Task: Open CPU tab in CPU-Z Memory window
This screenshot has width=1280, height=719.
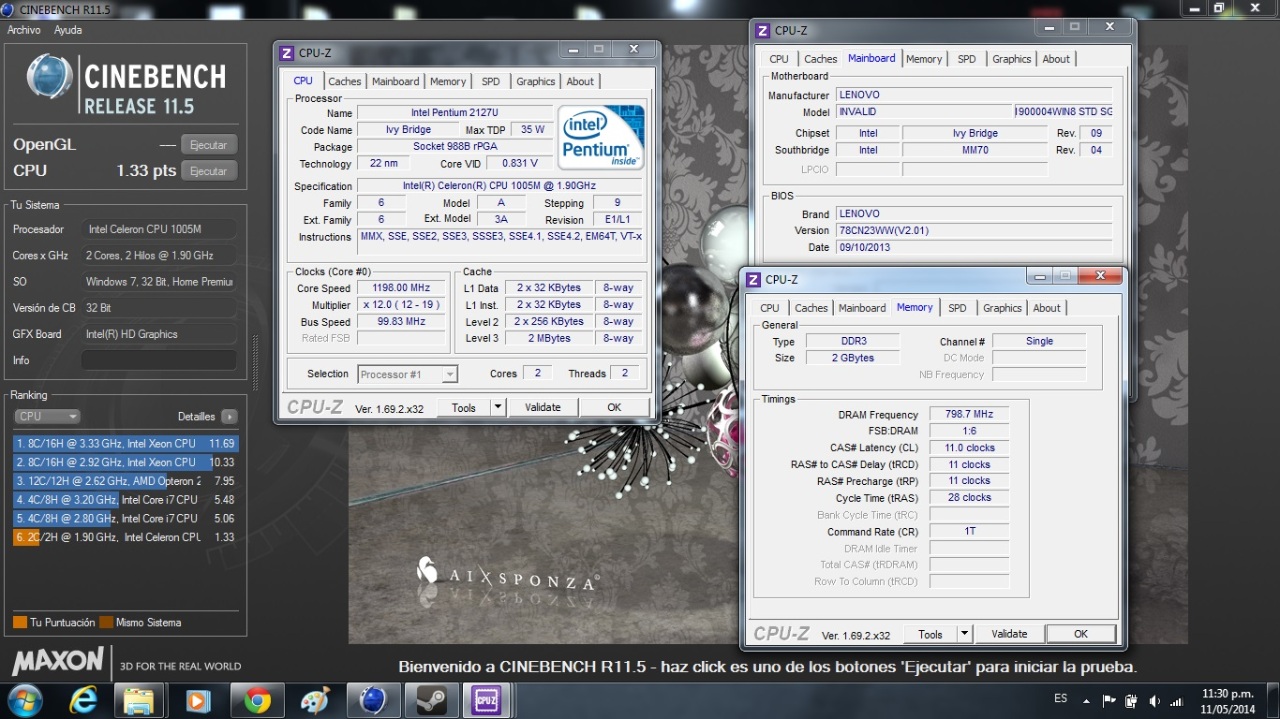Action: tap(770, 308)
